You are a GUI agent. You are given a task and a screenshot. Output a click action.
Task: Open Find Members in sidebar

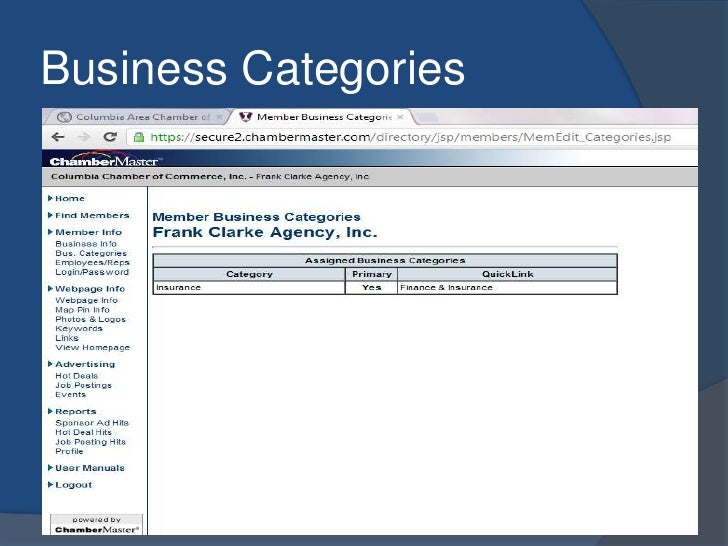coord(92,215)
